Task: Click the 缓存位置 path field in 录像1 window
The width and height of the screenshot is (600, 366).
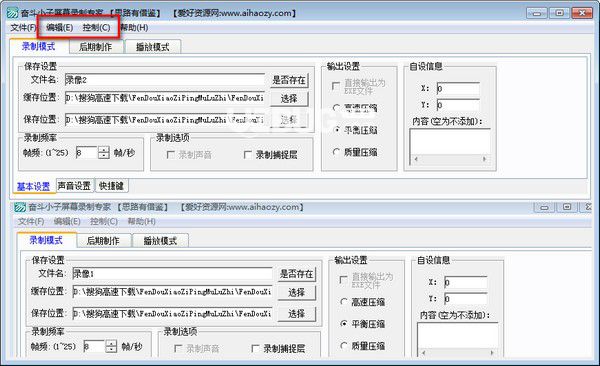Action: [x=172, y=292]
